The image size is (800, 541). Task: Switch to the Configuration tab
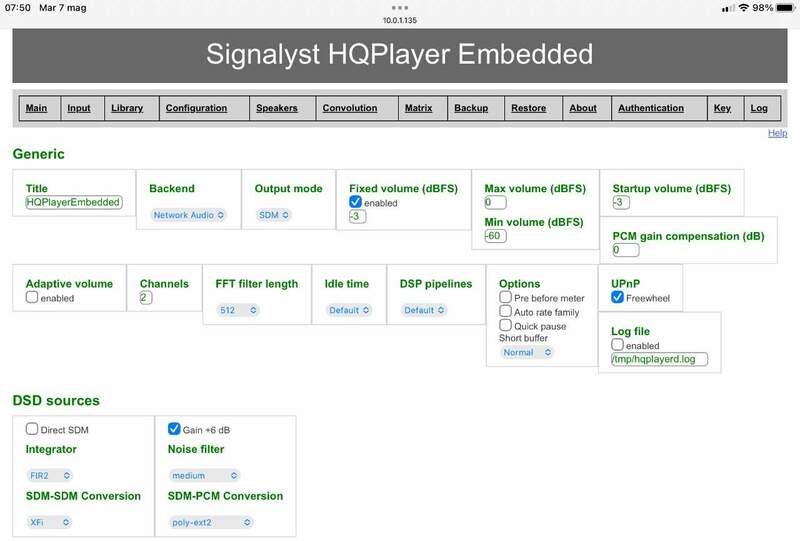(x=196, y=108)
